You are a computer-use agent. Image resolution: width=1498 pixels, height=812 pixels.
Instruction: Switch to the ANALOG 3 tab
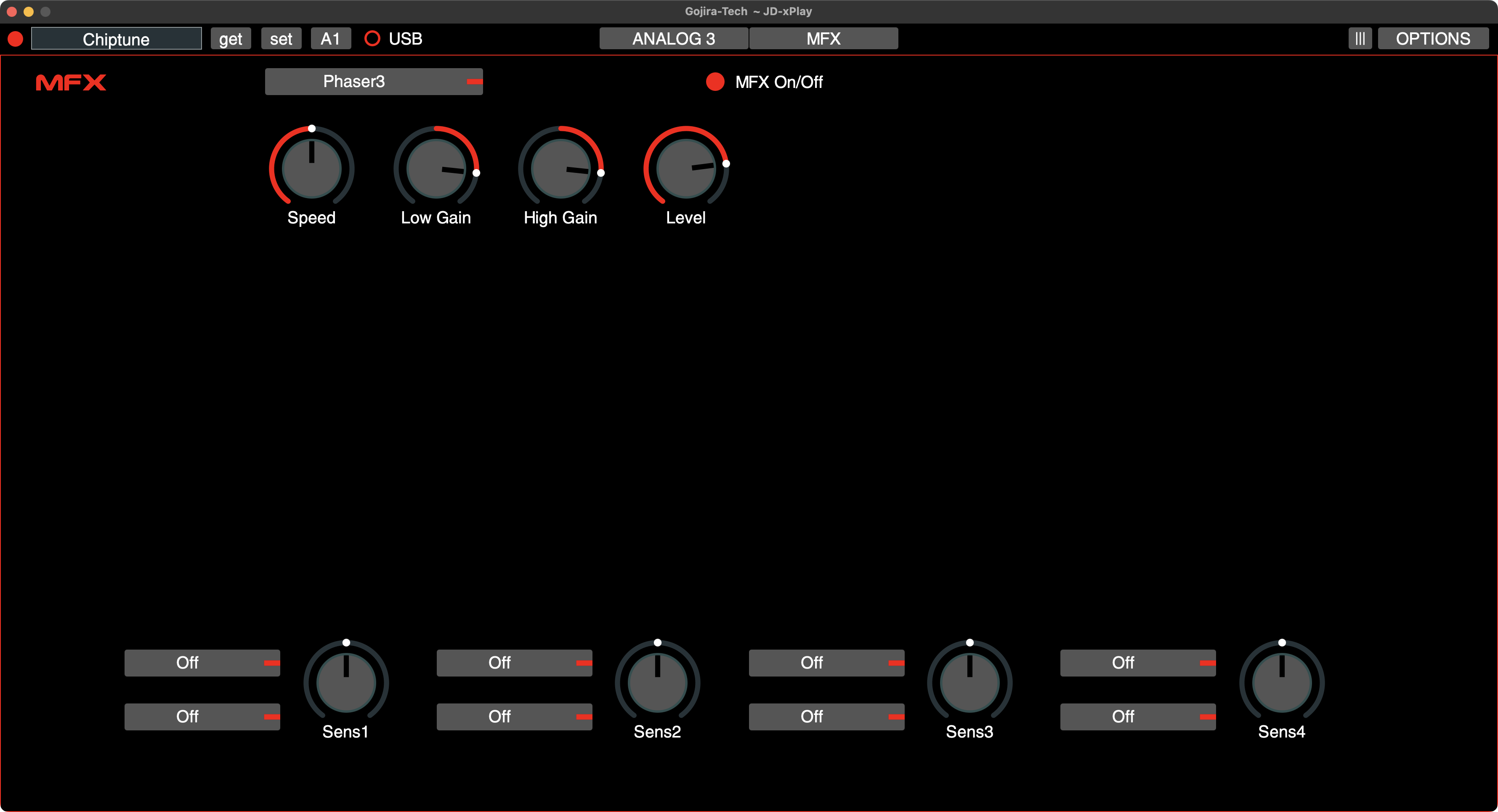click(x=674, y=39)
